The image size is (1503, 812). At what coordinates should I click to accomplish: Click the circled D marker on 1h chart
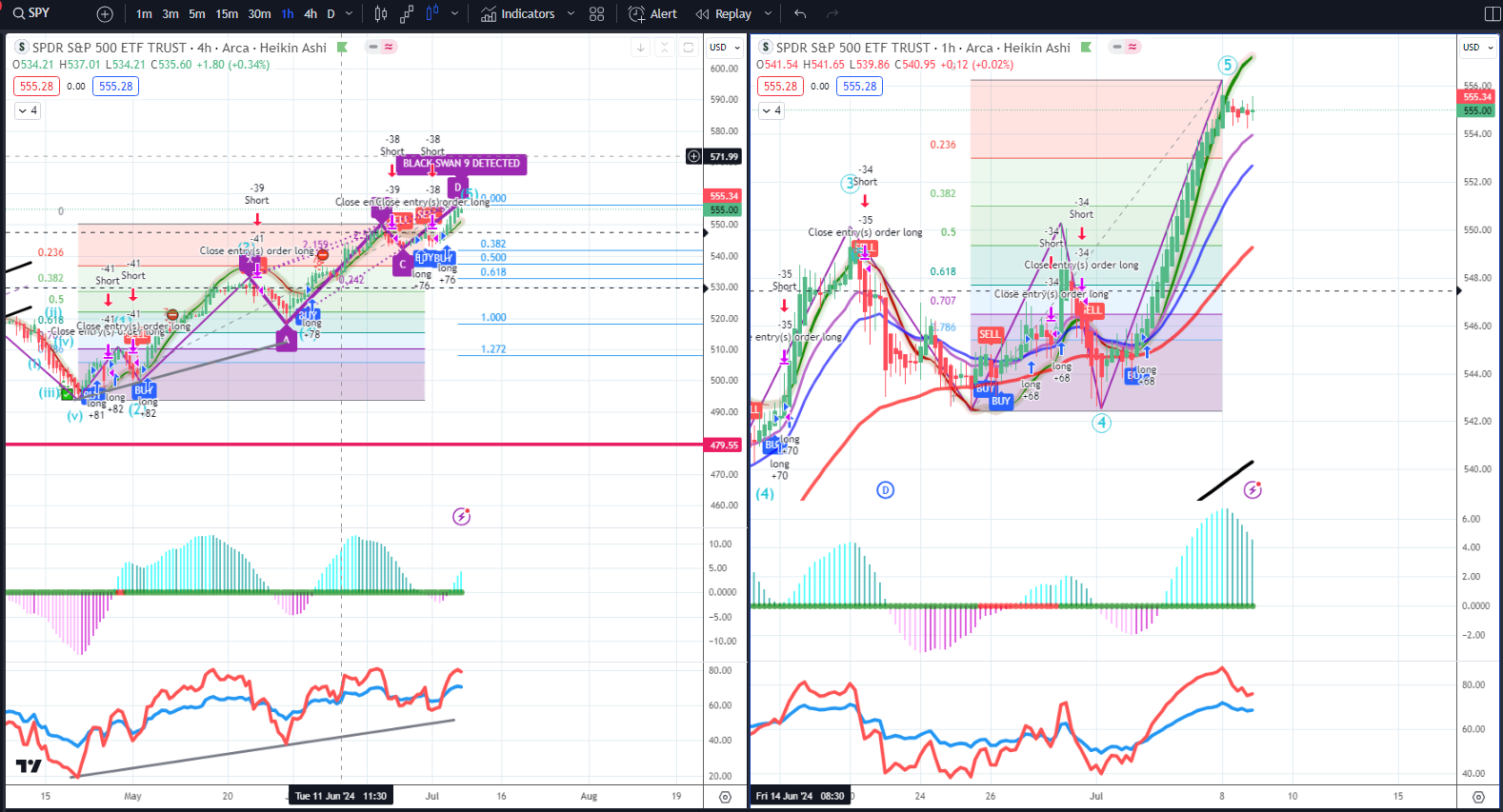coord(886,490)
